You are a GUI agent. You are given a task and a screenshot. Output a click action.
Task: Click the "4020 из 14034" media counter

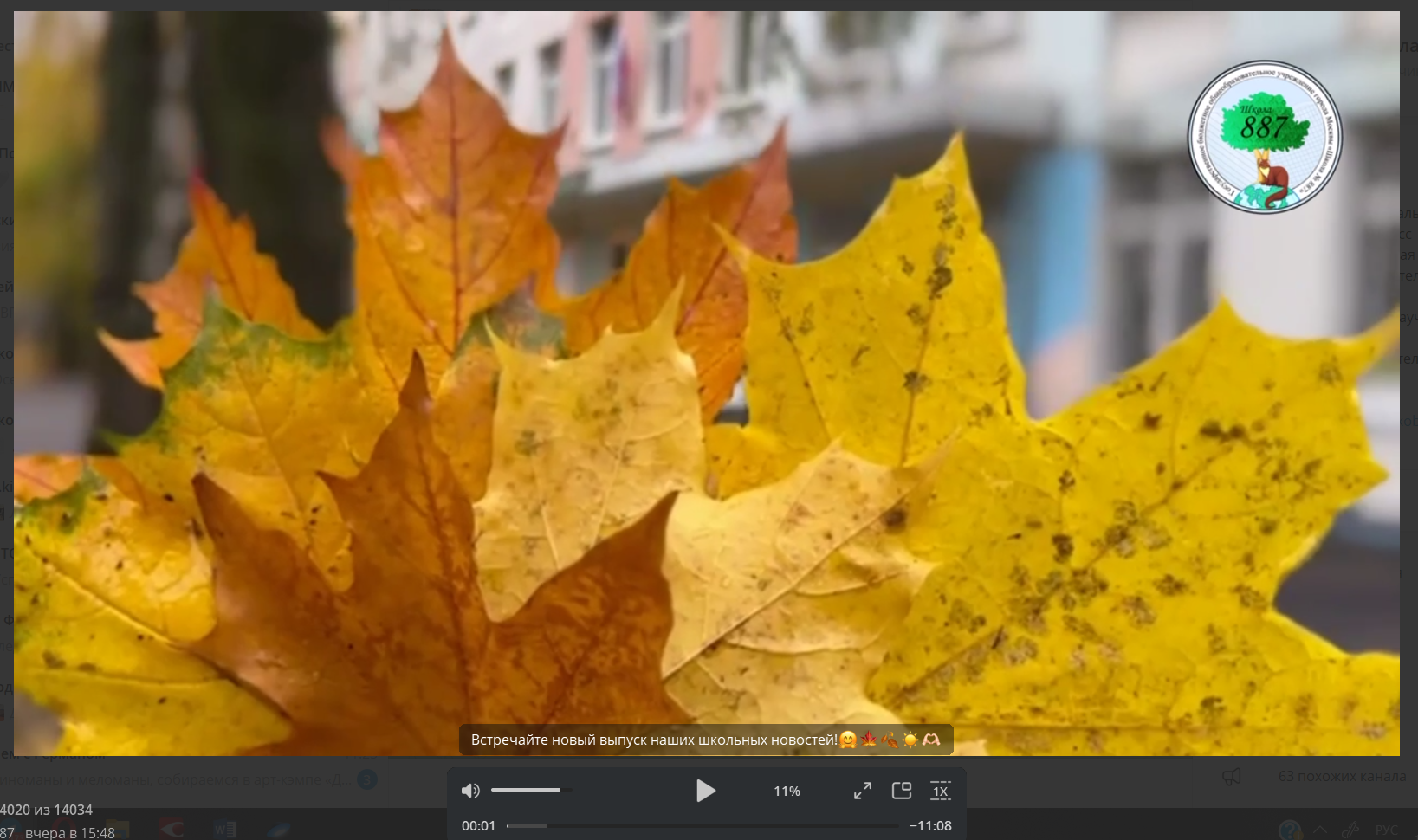(46, 810)
